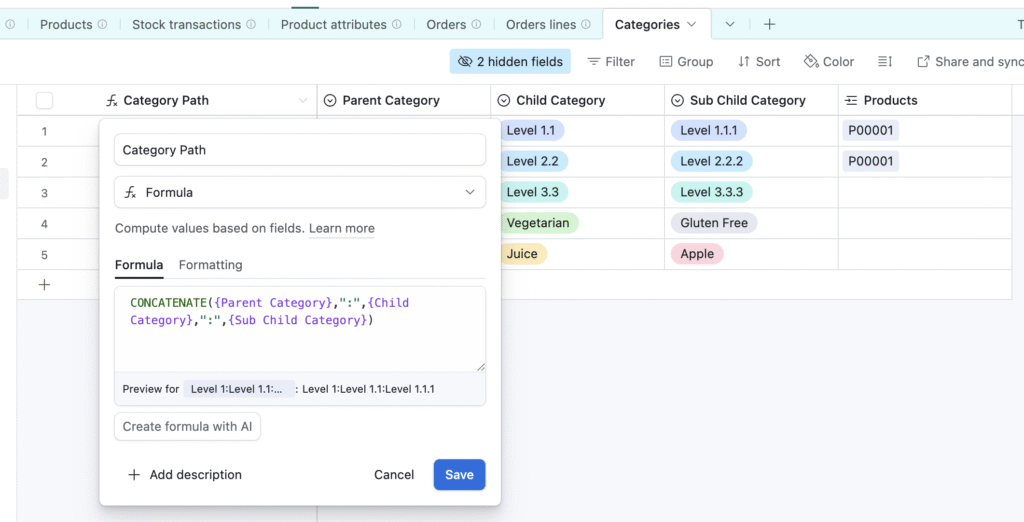Click the plus icon to add a new row
Image resolution: width=1024 pixels, height=522 pixels.
coord(44,285)
